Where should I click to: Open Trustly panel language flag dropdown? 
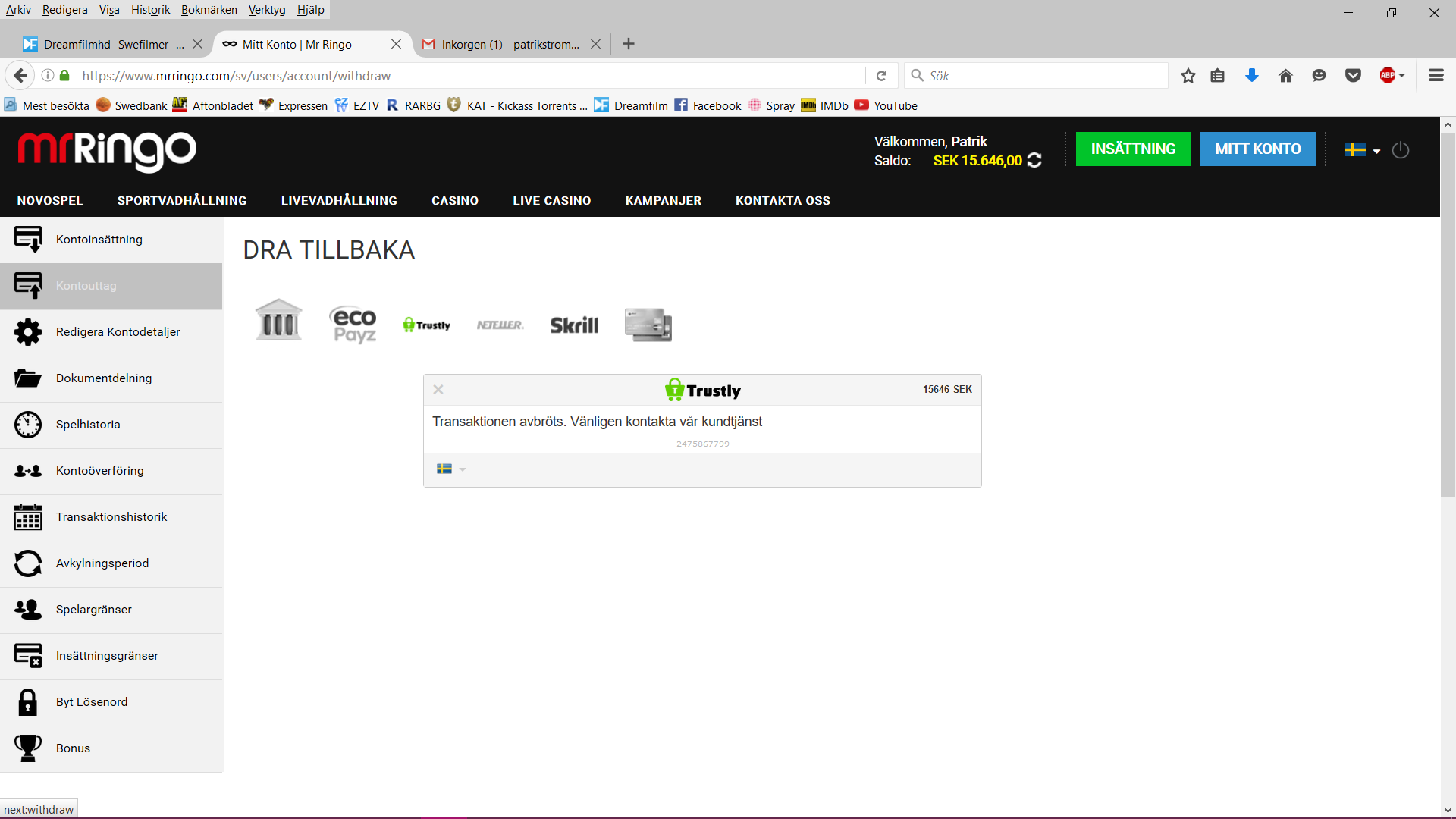[x=451, y=469]
